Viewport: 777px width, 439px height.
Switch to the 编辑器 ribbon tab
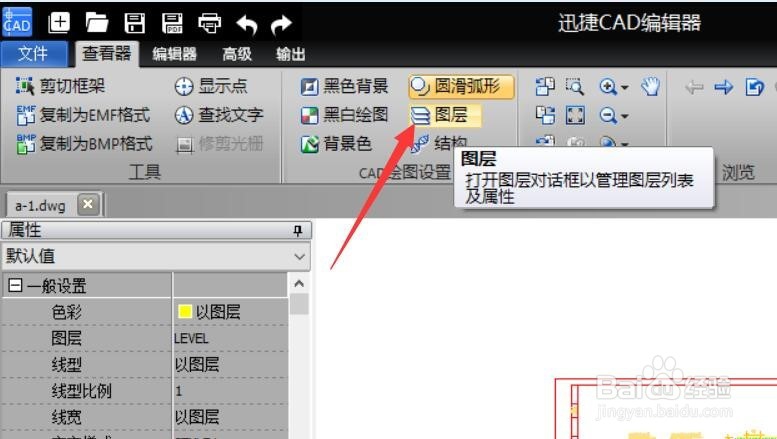[174, 54]
